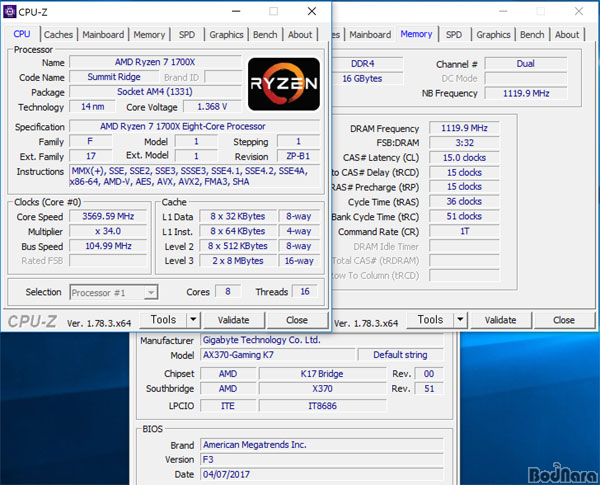
Task: Open the Caches tab in front CPU-Z window
Action: (x=58, y=34)
